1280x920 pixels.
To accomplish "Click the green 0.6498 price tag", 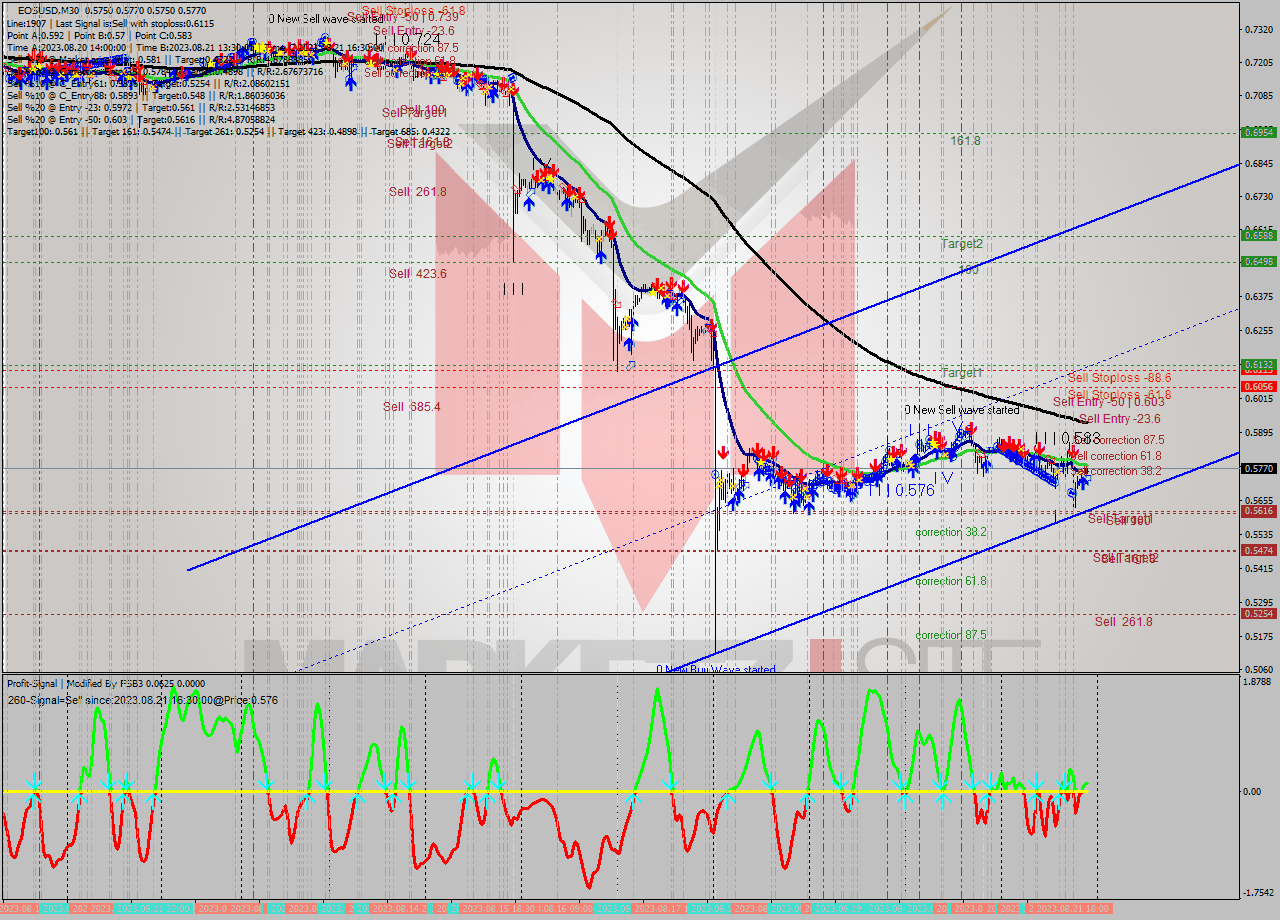I will (x=1257, y=262).
